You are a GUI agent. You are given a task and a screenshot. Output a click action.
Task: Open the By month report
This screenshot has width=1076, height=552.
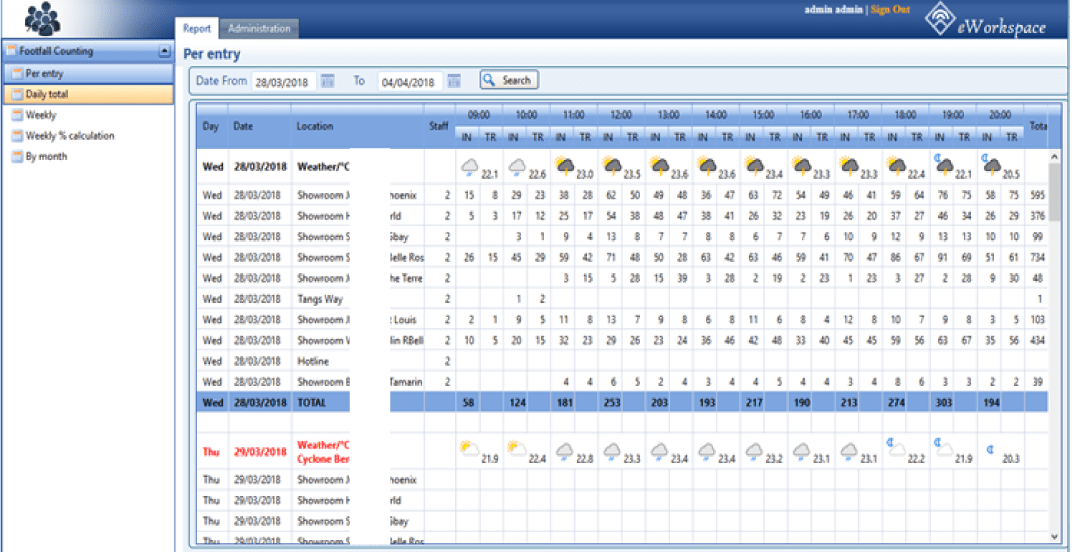[46, 156]
